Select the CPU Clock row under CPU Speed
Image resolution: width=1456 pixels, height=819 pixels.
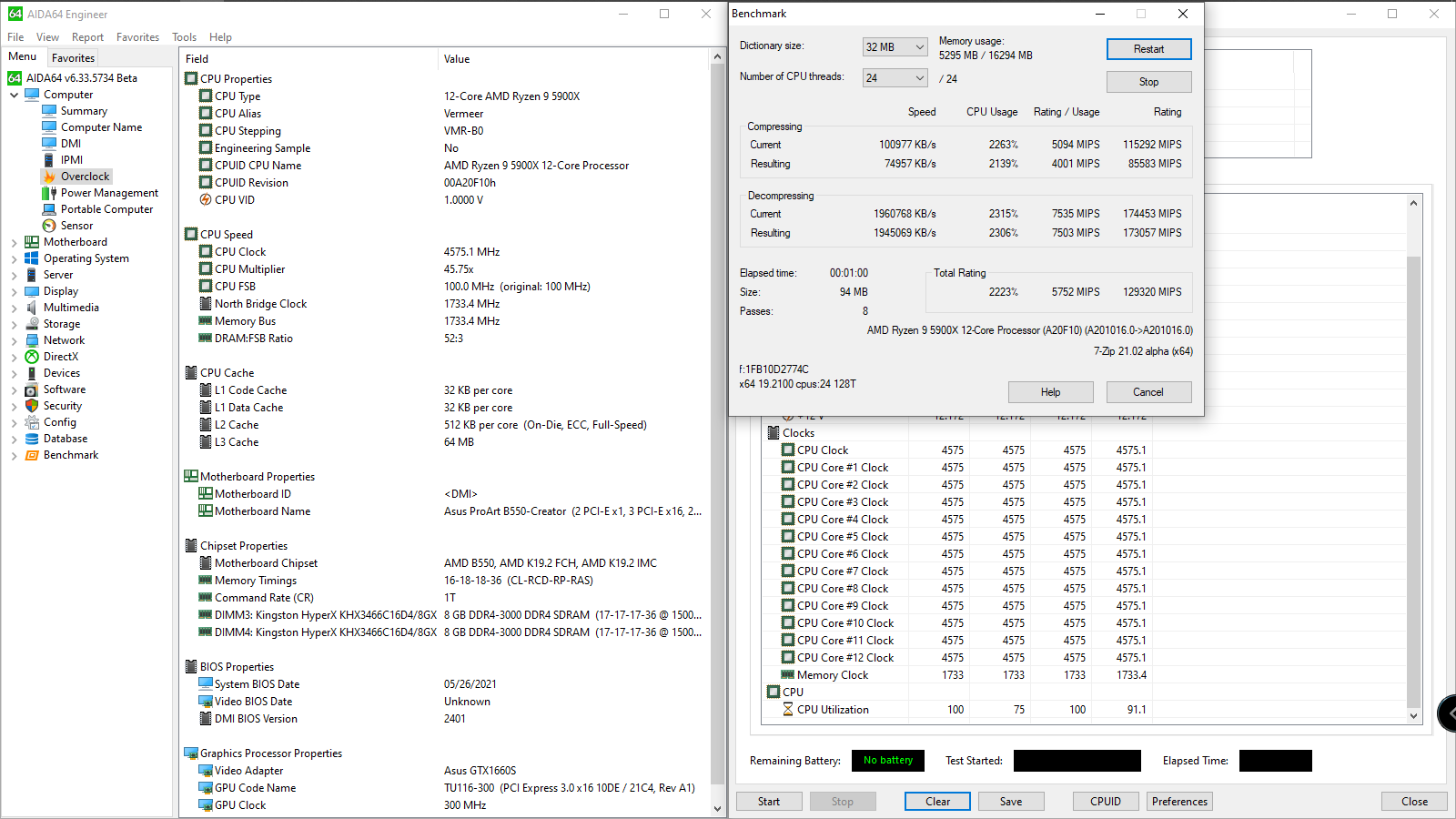[x=444, y=252]
